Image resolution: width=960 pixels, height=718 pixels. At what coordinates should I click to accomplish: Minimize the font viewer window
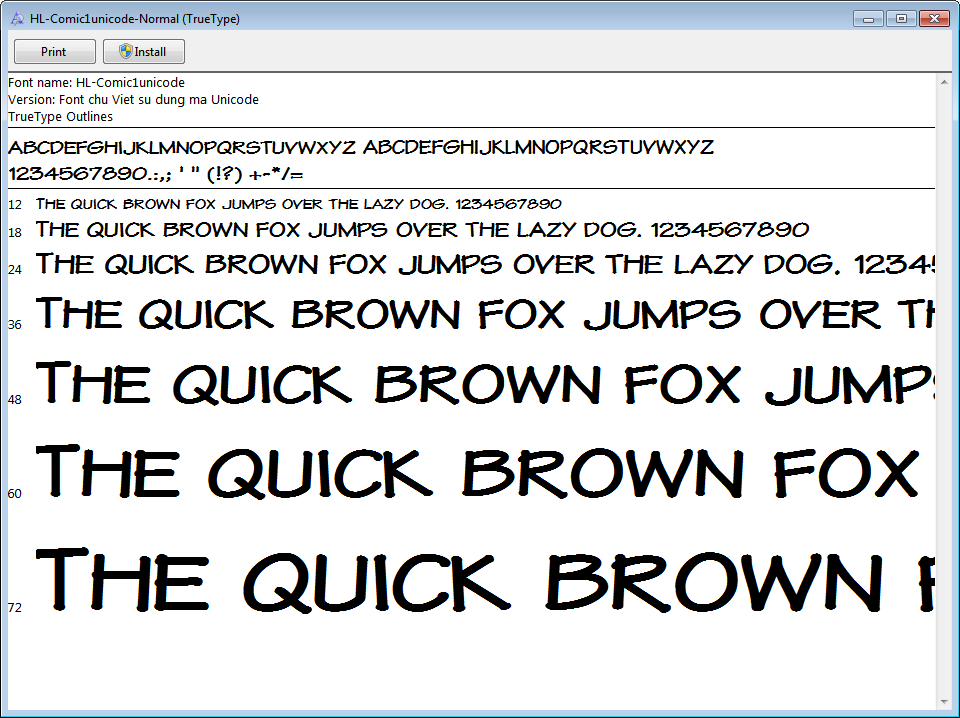868,19
